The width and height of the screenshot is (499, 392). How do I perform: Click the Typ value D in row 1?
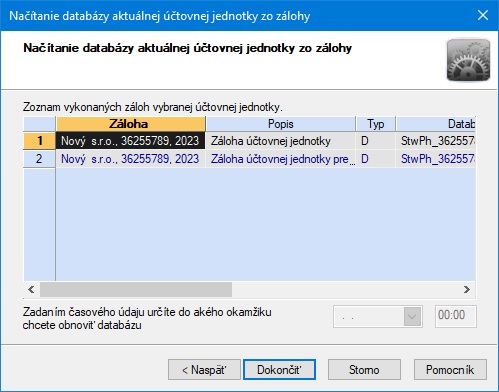376,141
